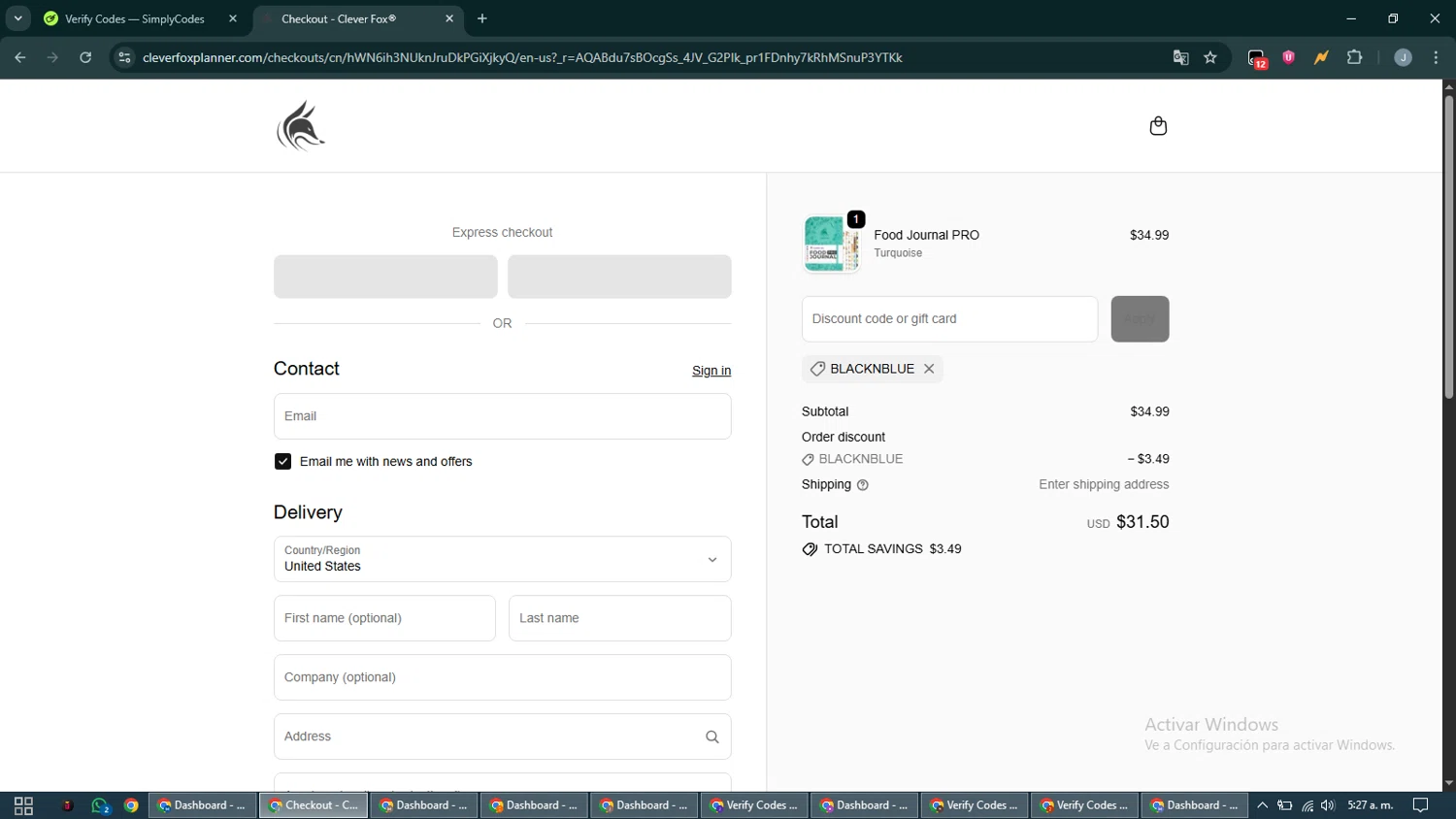Open the red taskbar app beside WhatsApp
Image resolution: width=1456 pixels, height=819 pixels.
coord(67,805)
